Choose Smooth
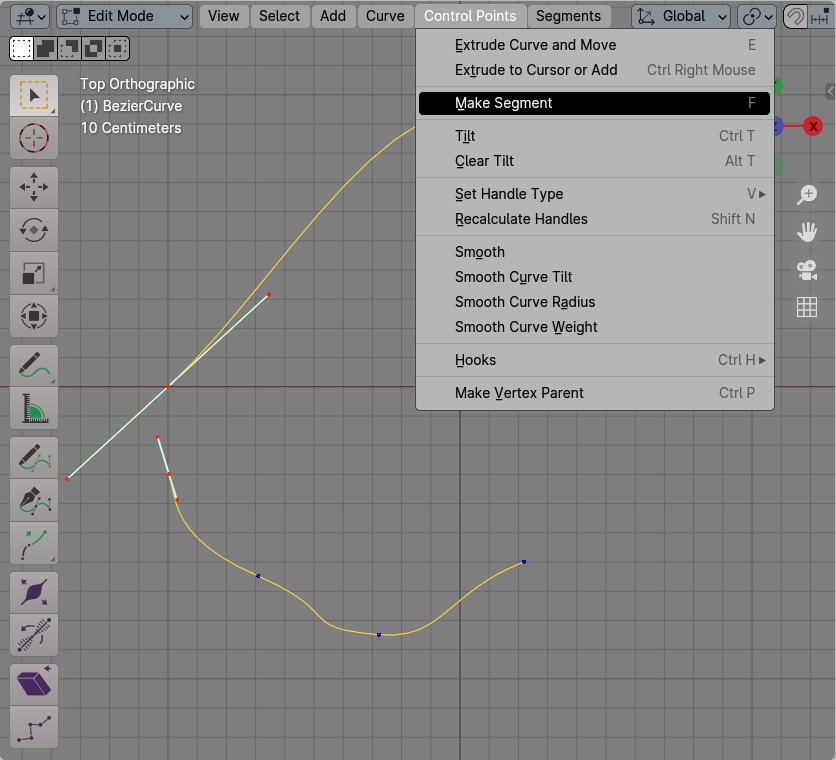836x760 pixels. [594, 252]
